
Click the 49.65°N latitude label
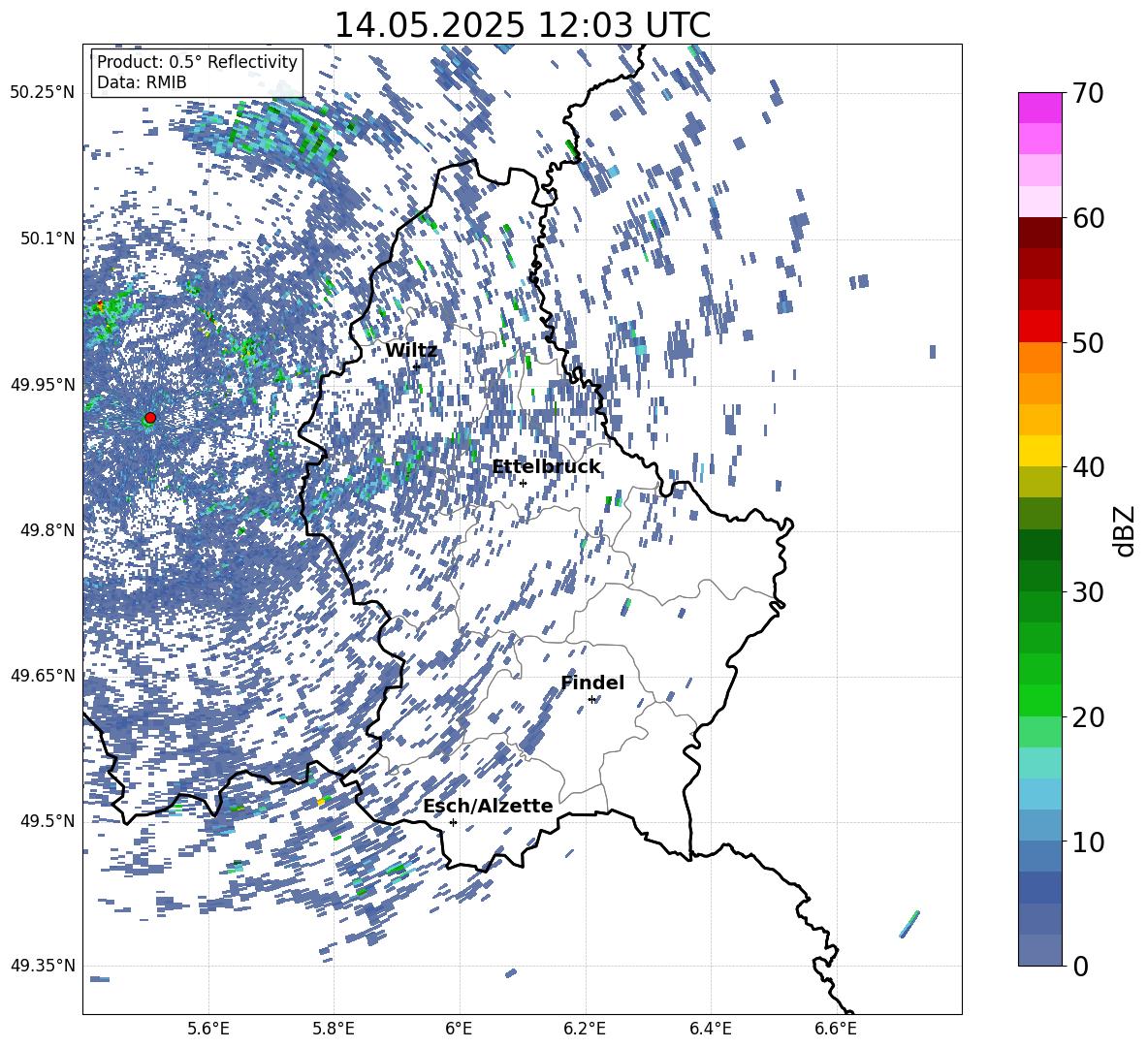click(x=43, y=676)
